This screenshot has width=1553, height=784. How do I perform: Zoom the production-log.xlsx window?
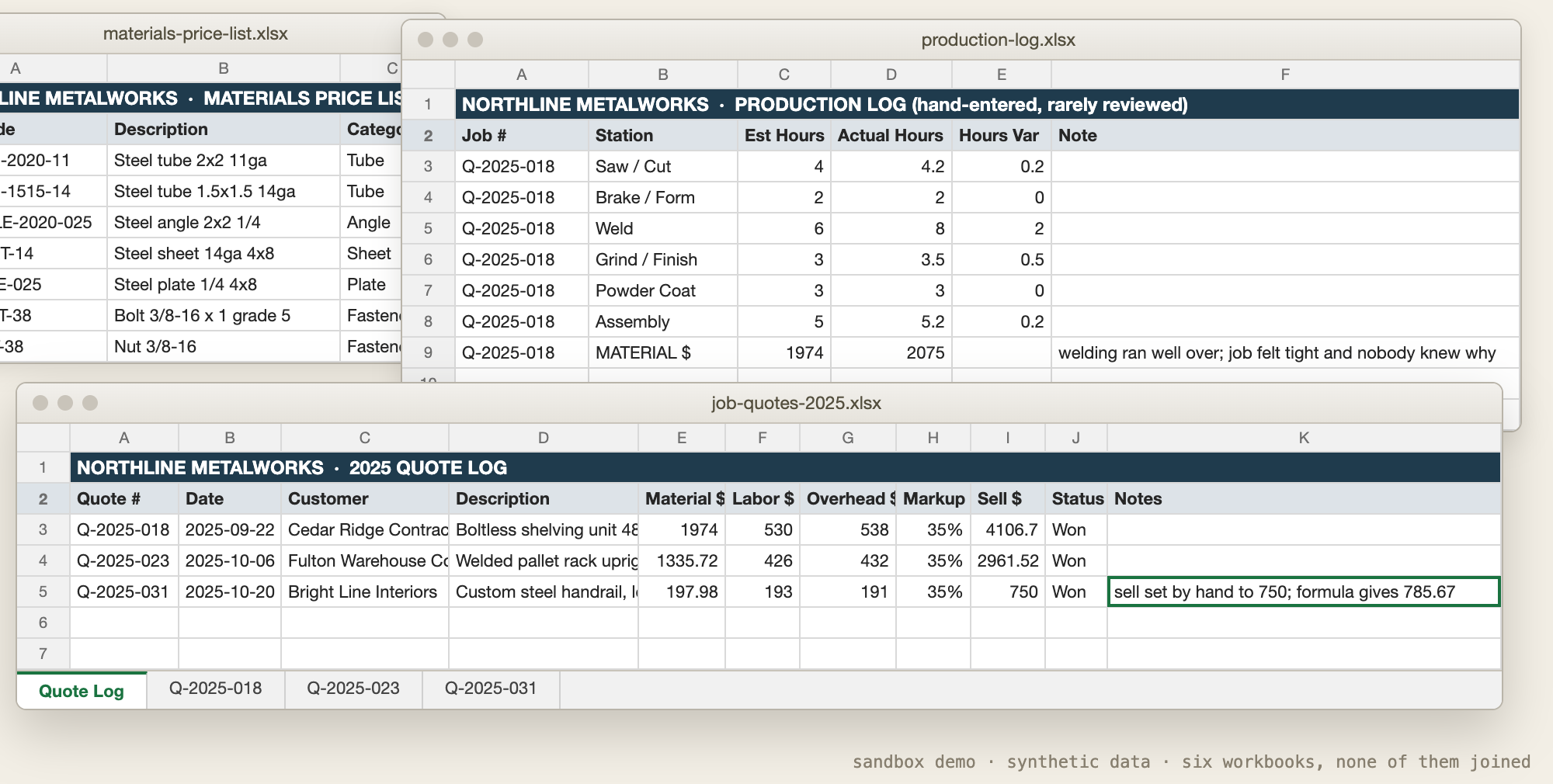coord(475,39)
